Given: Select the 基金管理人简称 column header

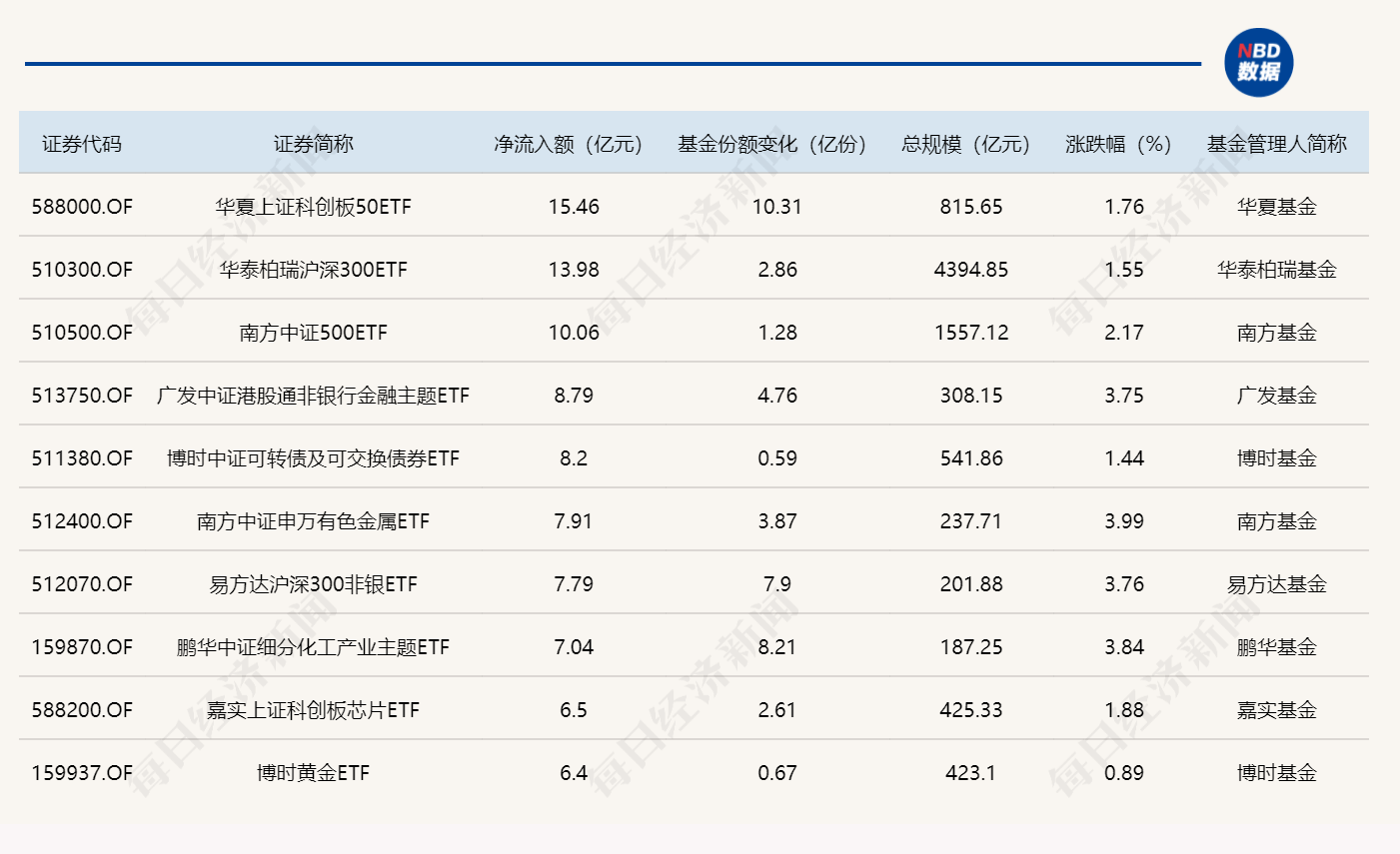Looking at the screenshot, I should pos(1276,144).
